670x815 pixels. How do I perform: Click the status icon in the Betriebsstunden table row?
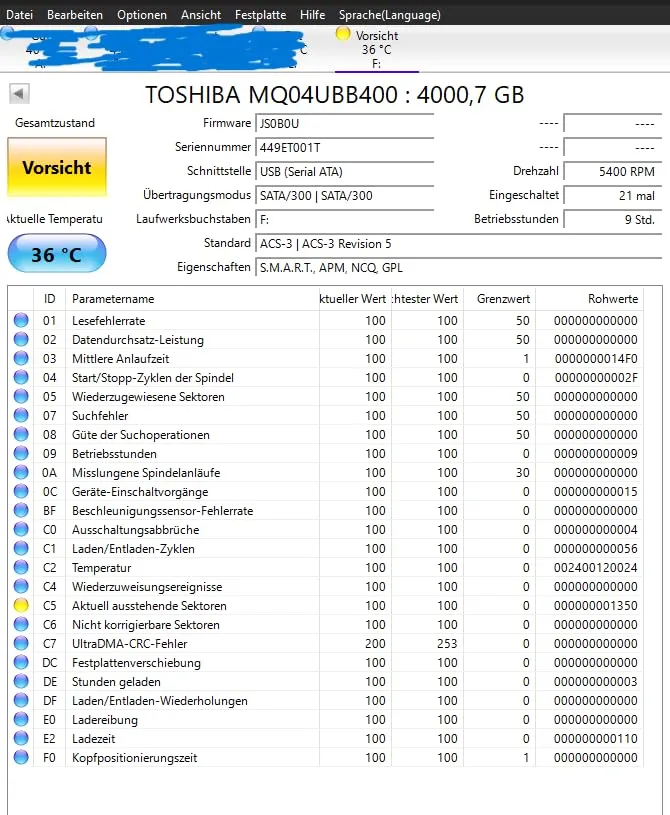[21, 453]
